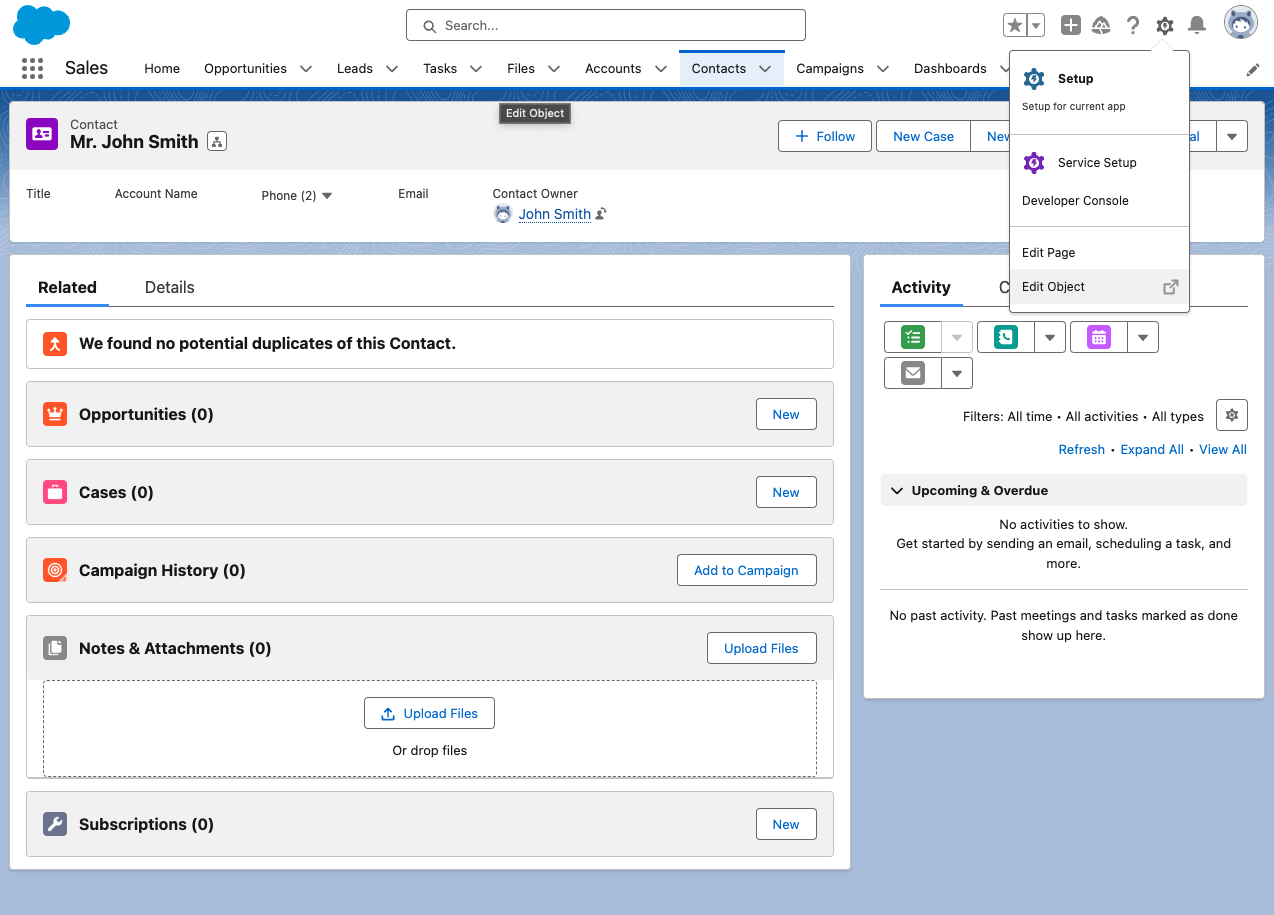Open the Global Actions plus icon
Image resolution: width=1274 pixels, height=915 pixels.
pos(1071,25)
